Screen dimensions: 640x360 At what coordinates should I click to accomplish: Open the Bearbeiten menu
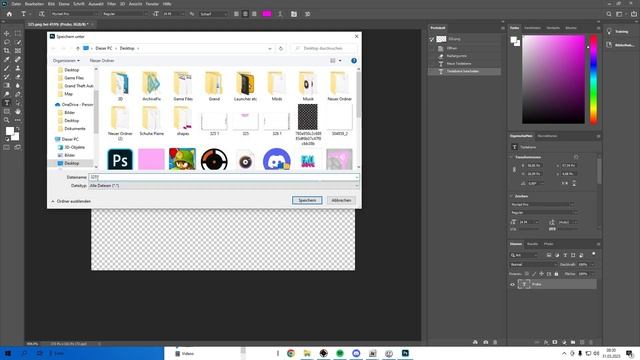point(34,4)
